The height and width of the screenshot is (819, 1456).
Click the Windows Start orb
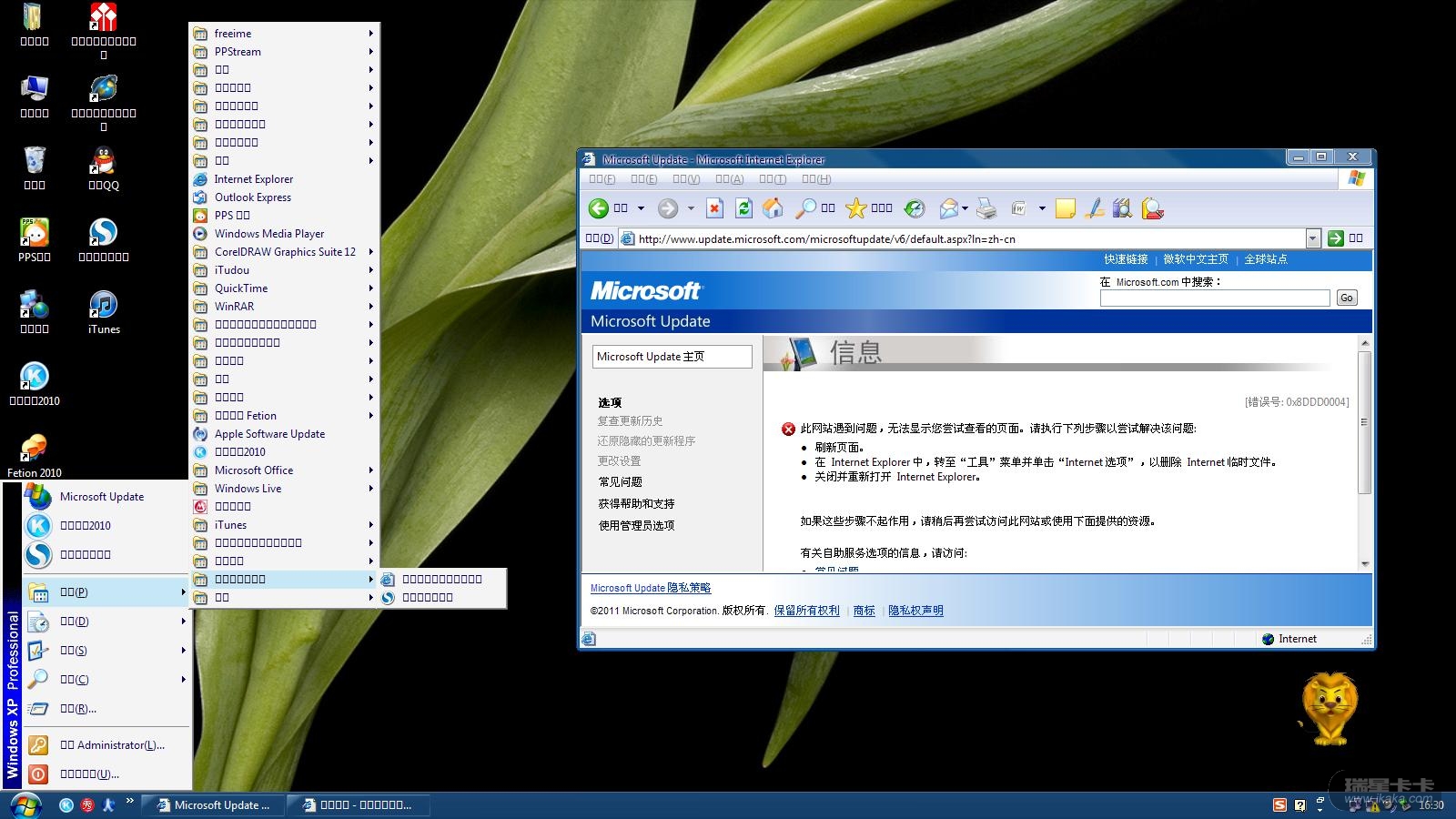coord(25,805)
